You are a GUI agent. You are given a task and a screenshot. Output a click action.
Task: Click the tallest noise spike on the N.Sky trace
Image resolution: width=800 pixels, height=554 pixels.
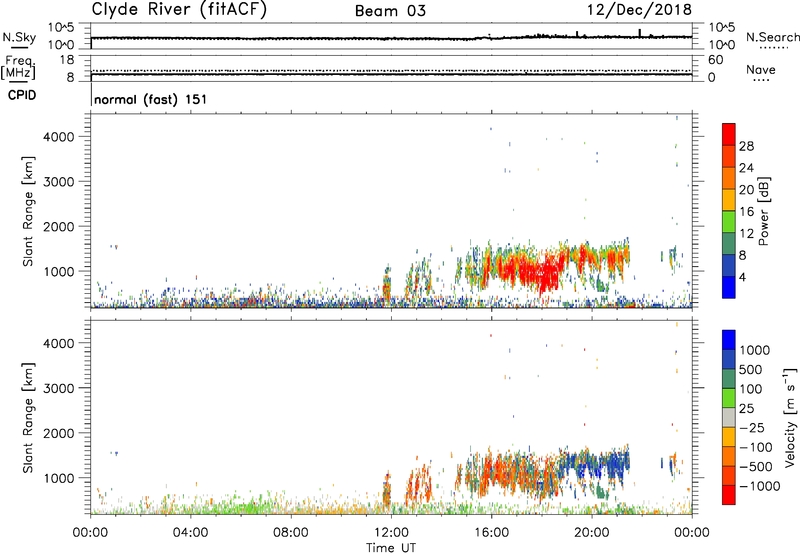640,33
